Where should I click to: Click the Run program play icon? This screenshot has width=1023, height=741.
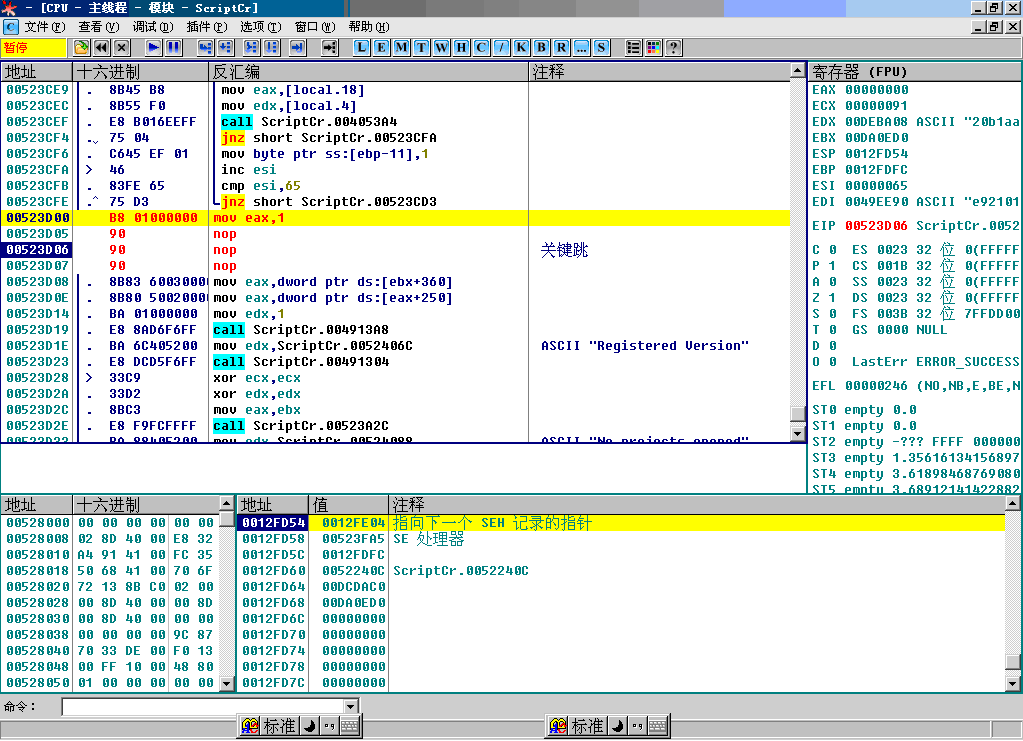(x=153, y=47)
